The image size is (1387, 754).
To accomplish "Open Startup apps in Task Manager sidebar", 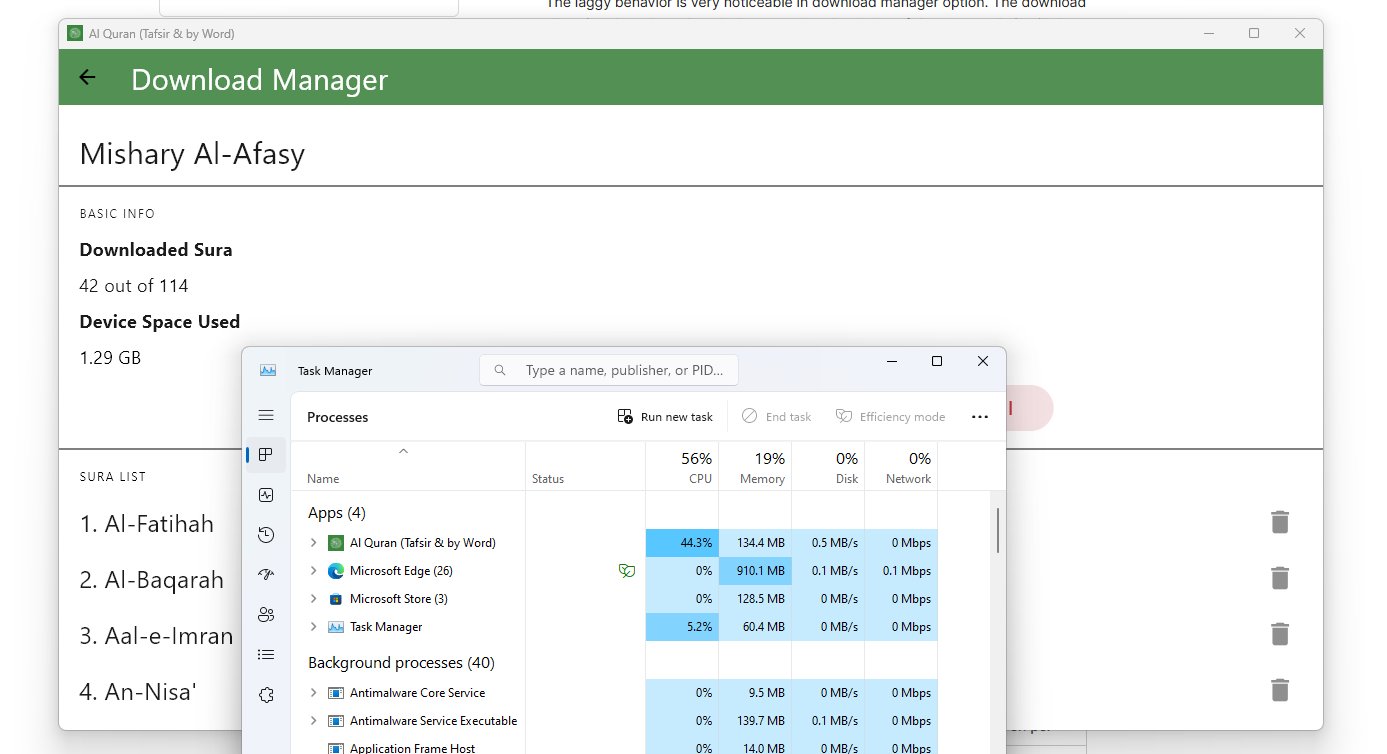I will pyautogui.click(x=266, y=575).
